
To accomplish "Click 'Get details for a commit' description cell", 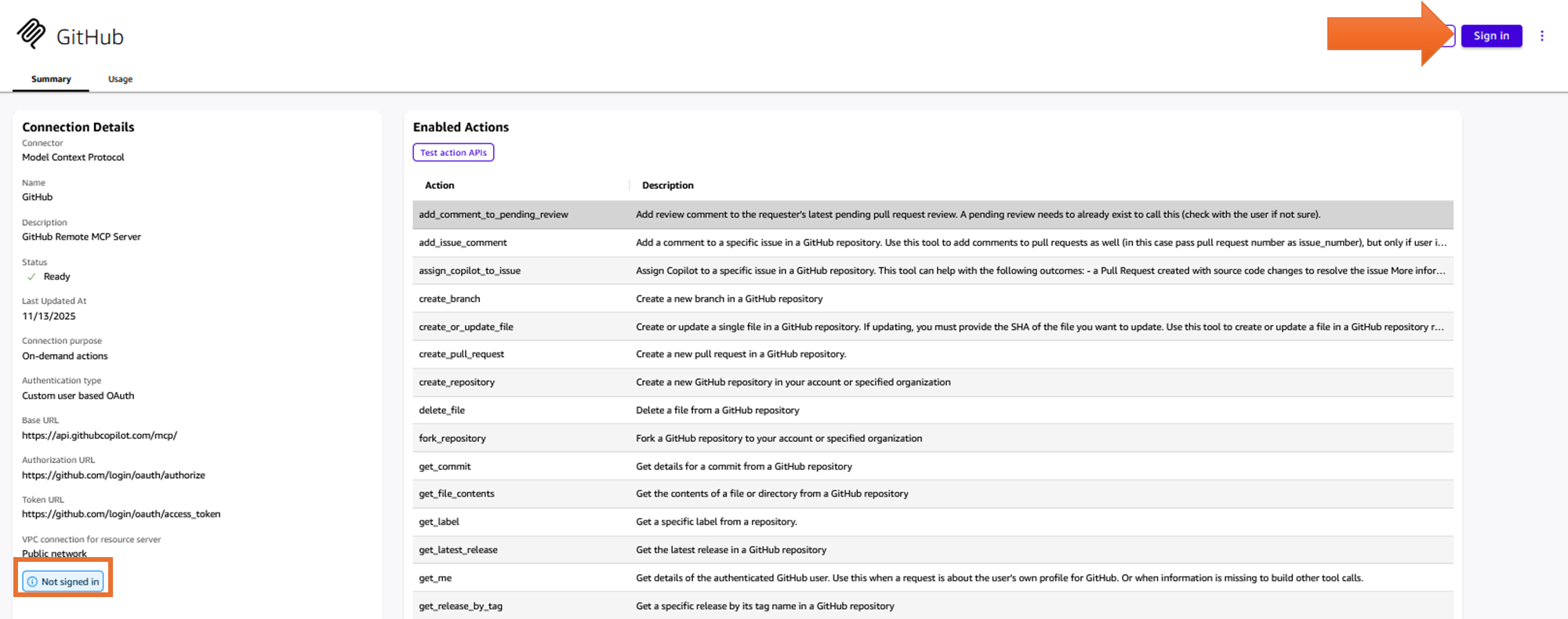I will (x=744, y=467).
